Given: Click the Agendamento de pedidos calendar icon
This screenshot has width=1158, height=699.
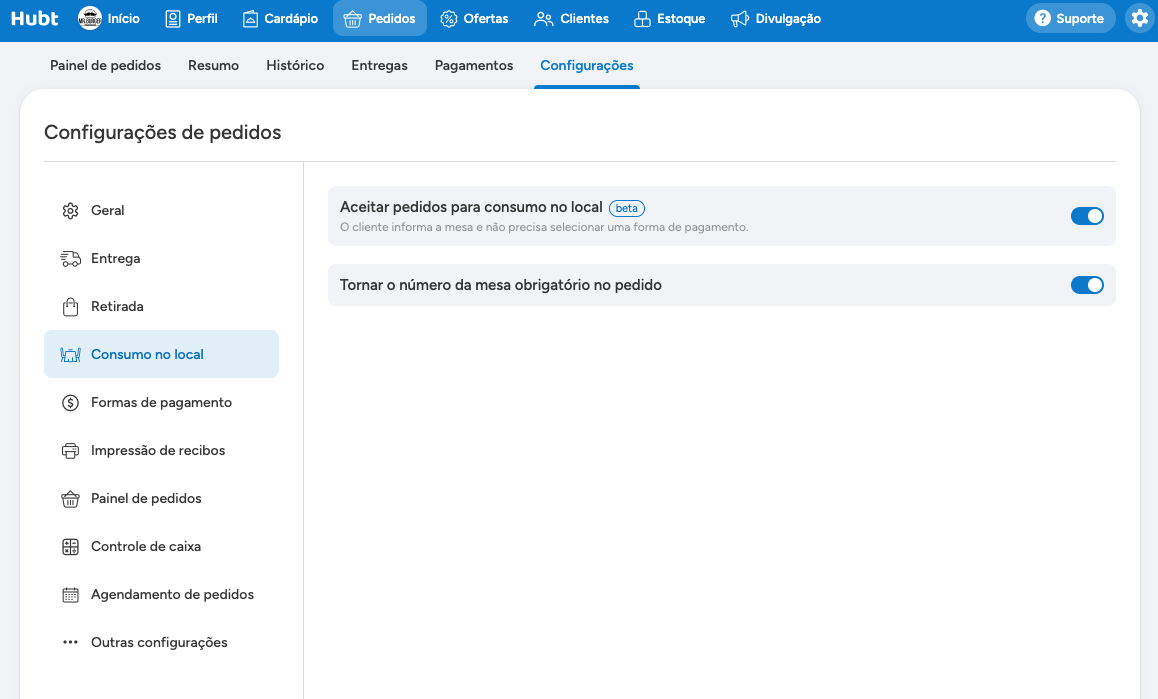Looking at the screenshot, I should pyautogui.click(x=70, y=595).
